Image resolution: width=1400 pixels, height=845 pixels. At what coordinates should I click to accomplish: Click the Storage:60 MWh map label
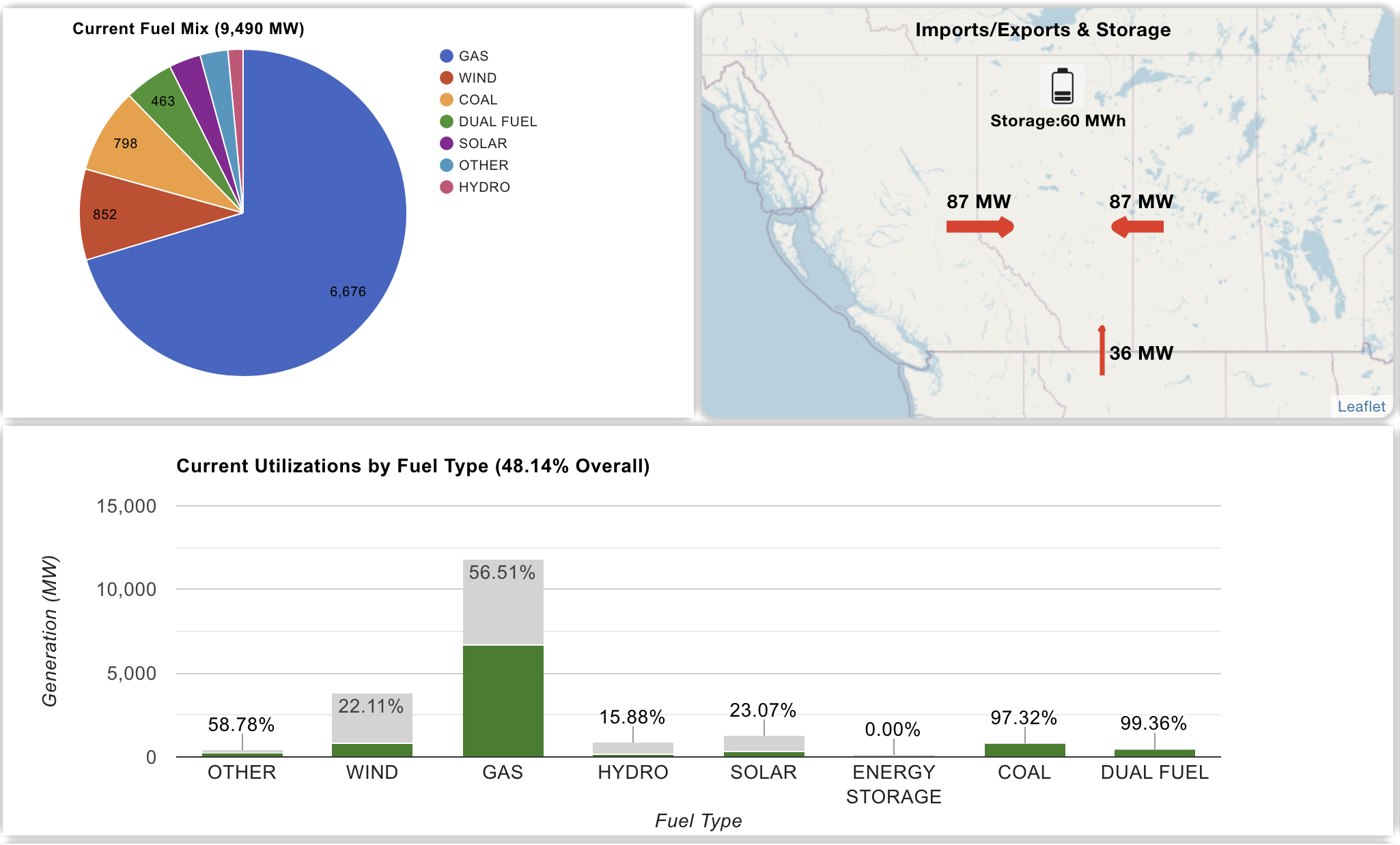pyautogui.click(x=1057, y=121)
